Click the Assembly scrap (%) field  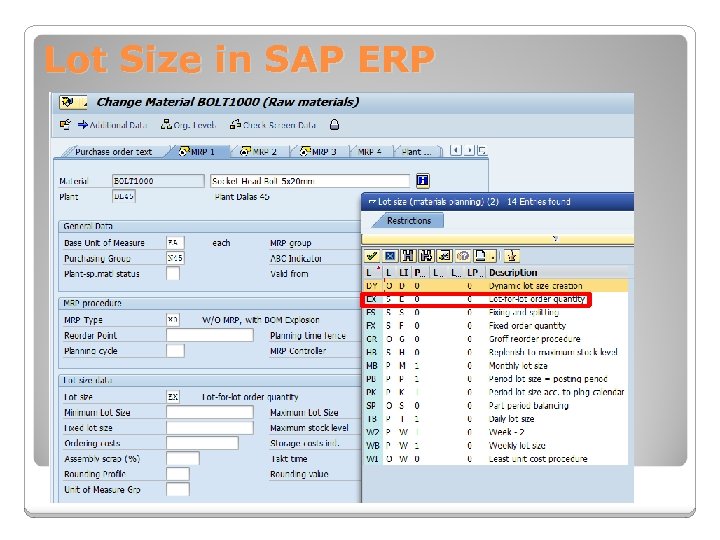point(182,459)
